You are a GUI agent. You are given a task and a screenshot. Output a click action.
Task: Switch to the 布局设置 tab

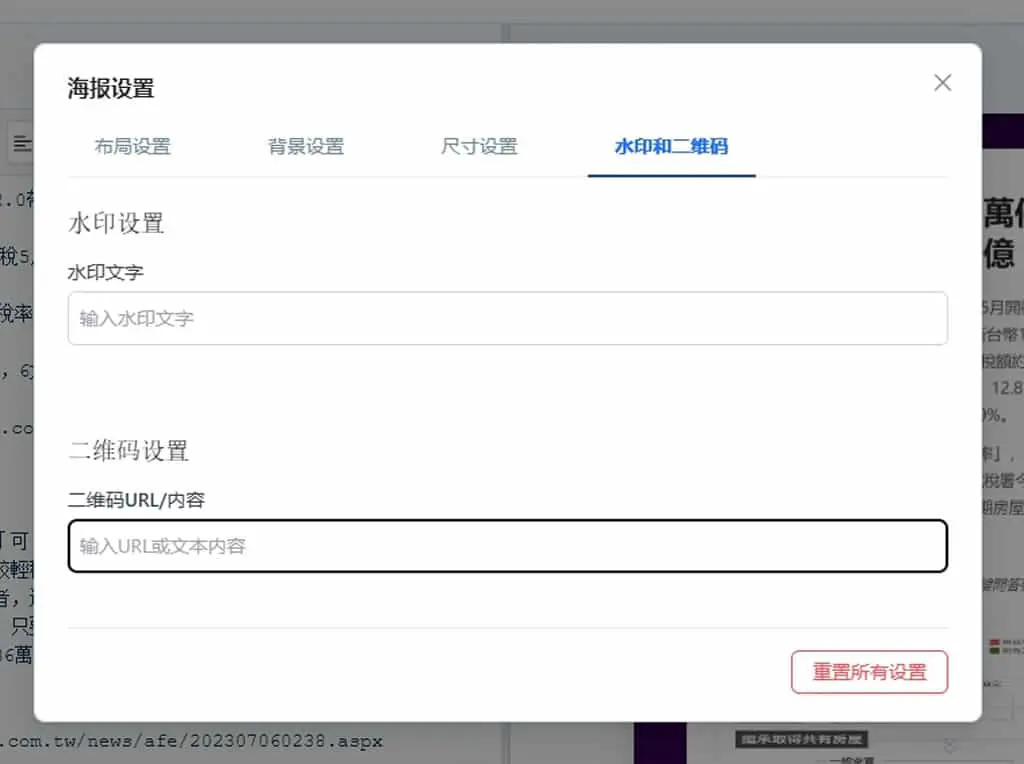pos(133,146)
